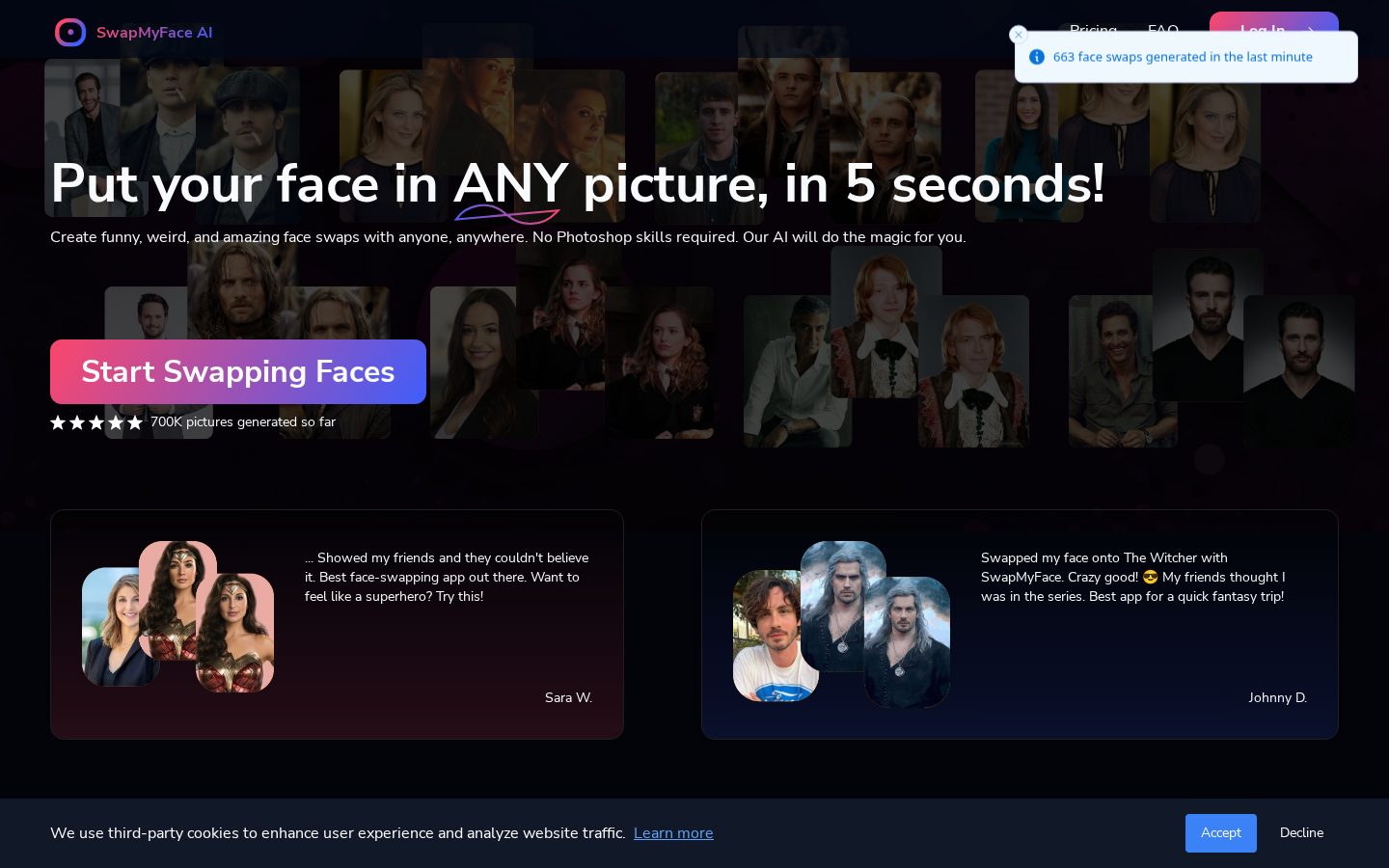Click the 'Sara W.' reviewer name

(x=568, y=697)
